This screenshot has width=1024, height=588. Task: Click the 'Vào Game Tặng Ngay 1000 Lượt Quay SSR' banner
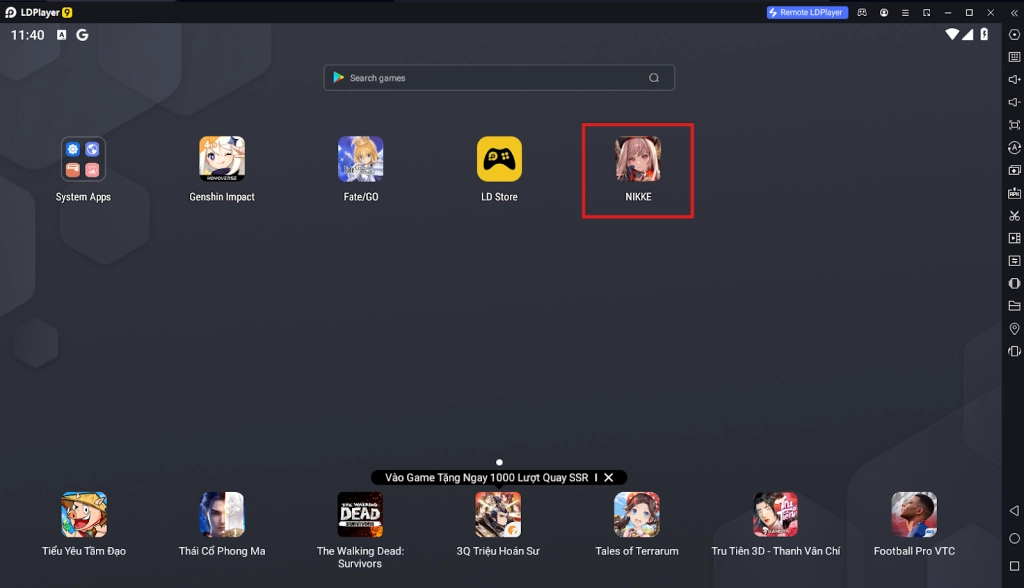(x=487, y=478)
